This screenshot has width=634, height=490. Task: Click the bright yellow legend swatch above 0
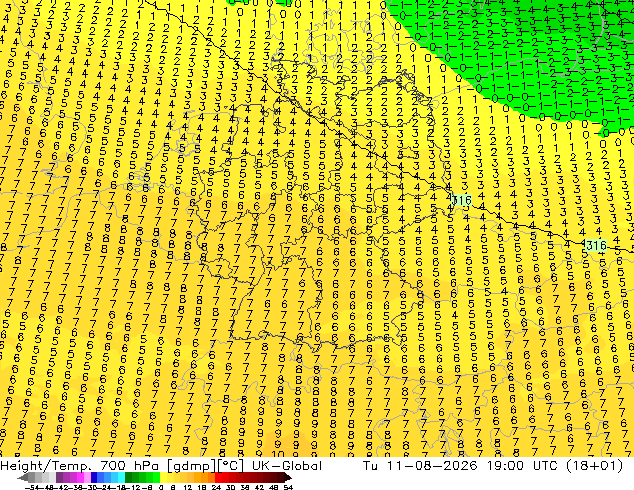pos(163,478)
